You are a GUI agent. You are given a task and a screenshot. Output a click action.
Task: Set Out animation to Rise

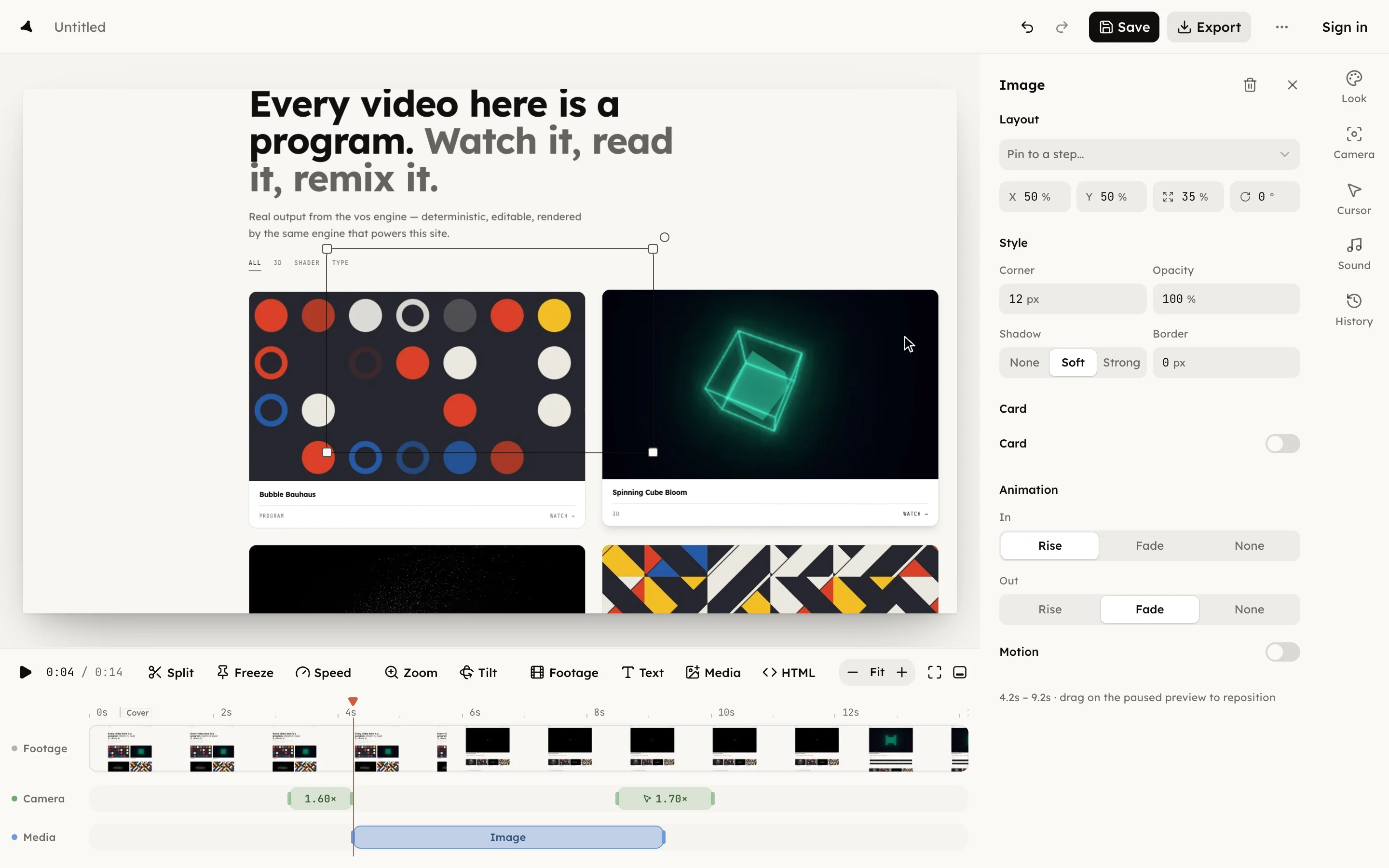[1049, 609]
